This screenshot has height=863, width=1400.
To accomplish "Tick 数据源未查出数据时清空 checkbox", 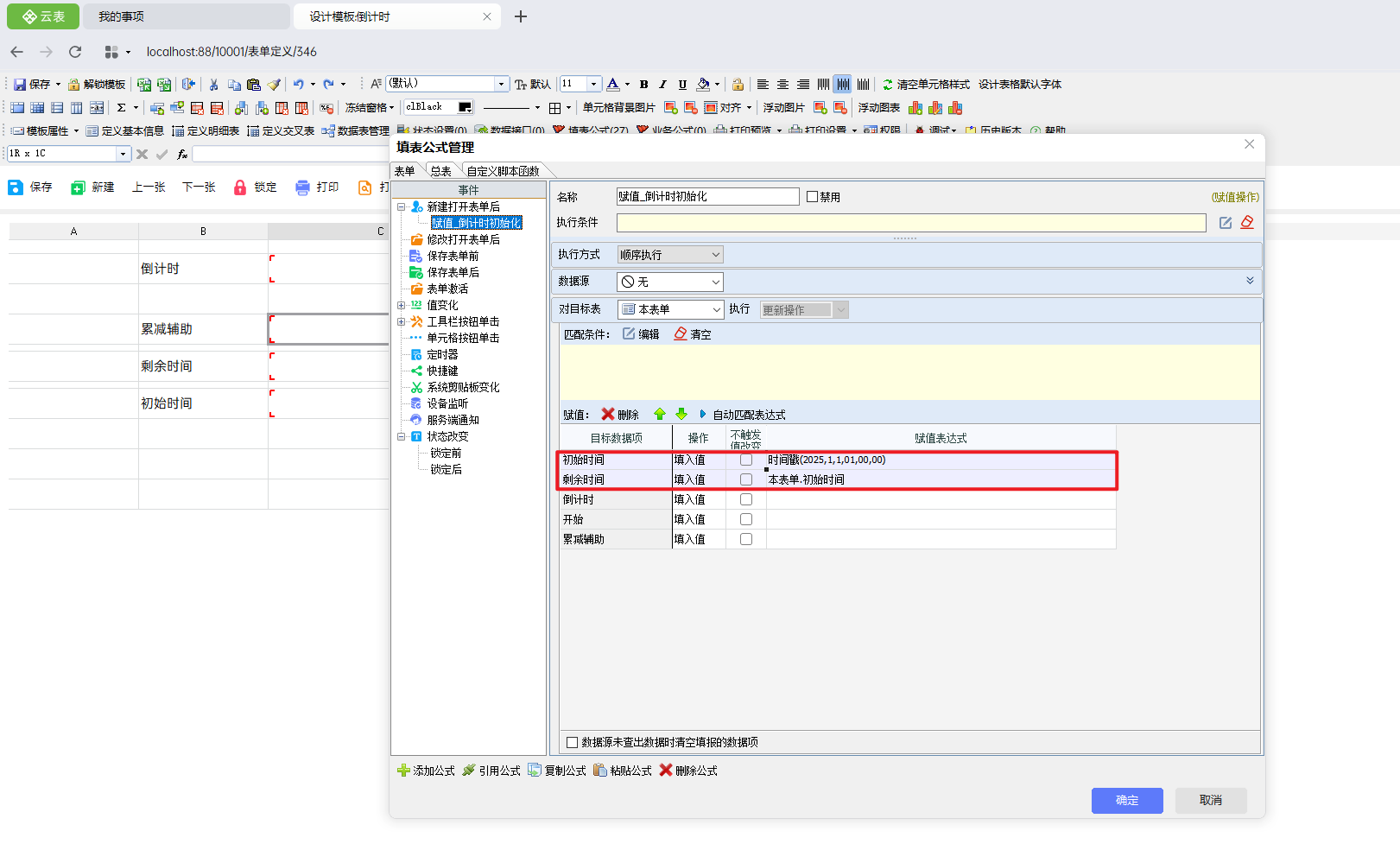I will pos(572,742).
